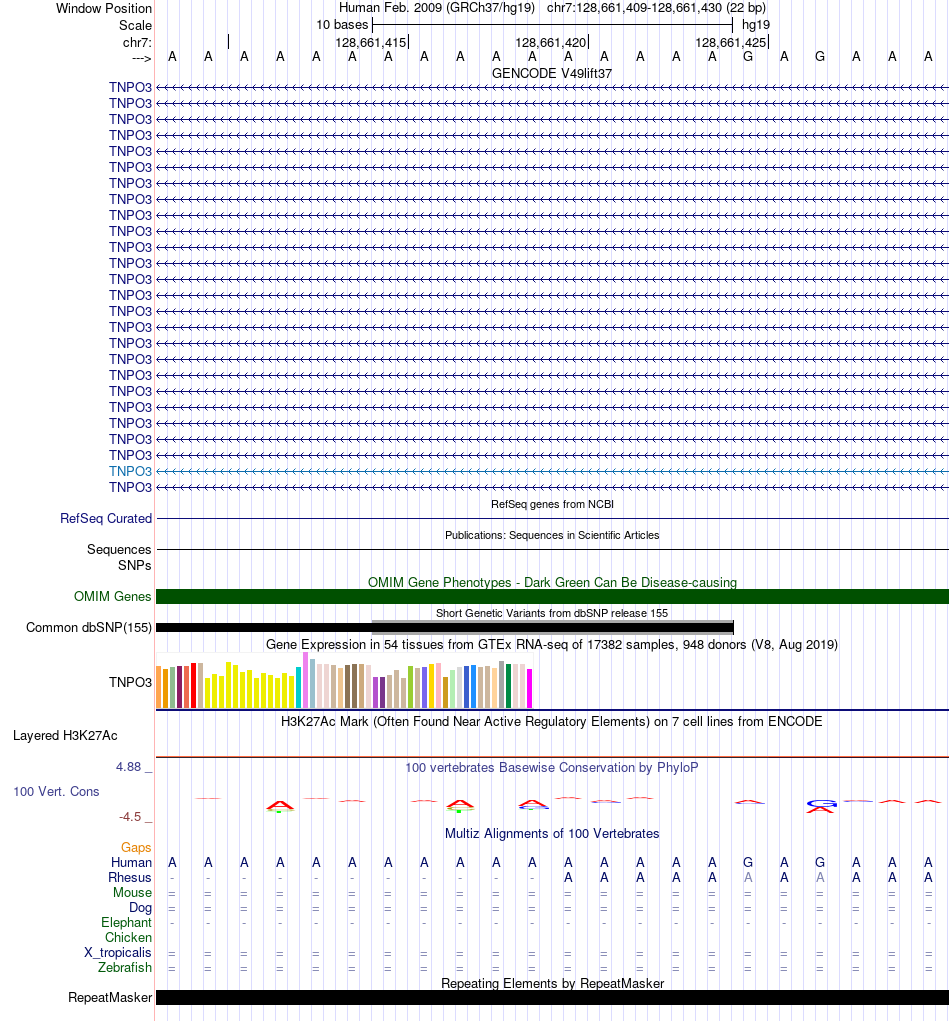Click the "Sequences" track label
This screenshot has height=1021, width=950.
pyautogui.click(x=119, y=550)
